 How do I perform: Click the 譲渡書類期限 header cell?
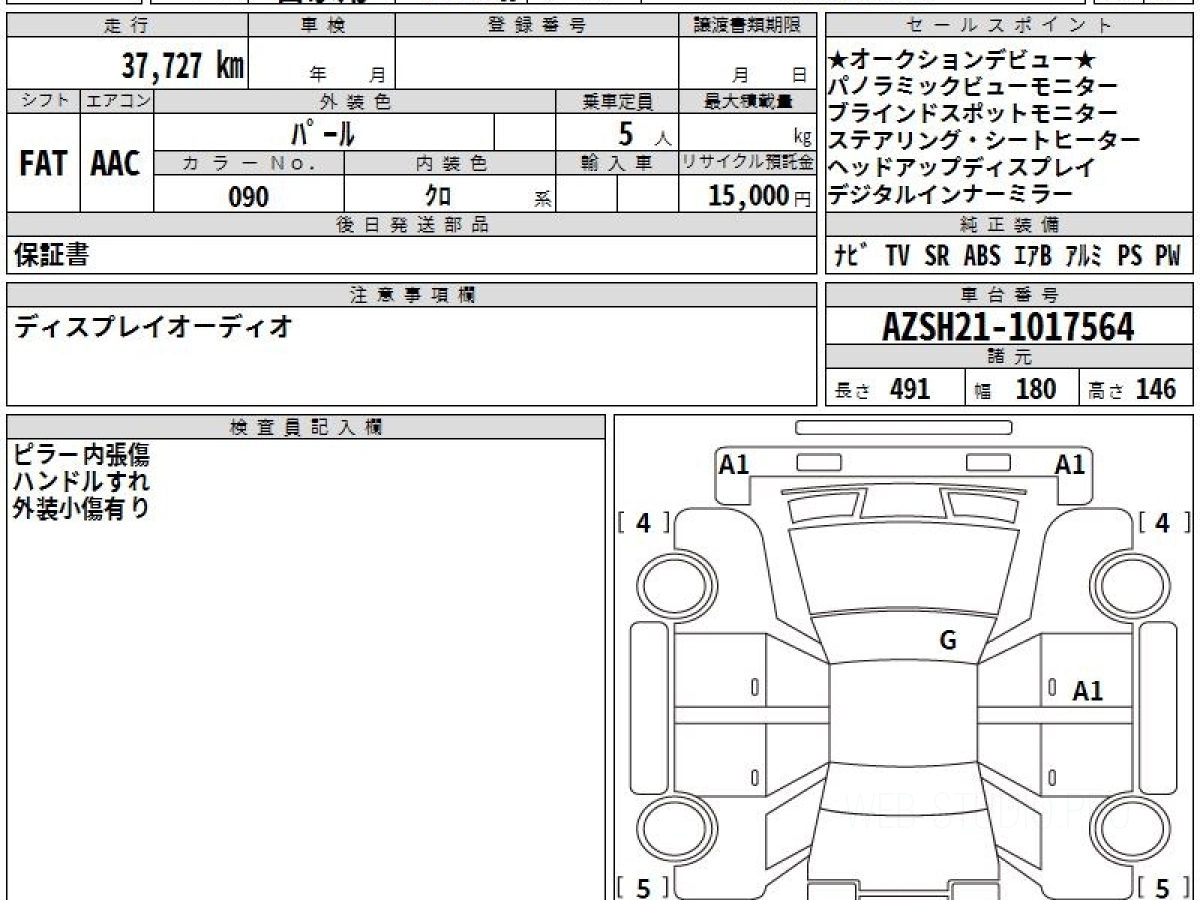(x=747, y=26)
